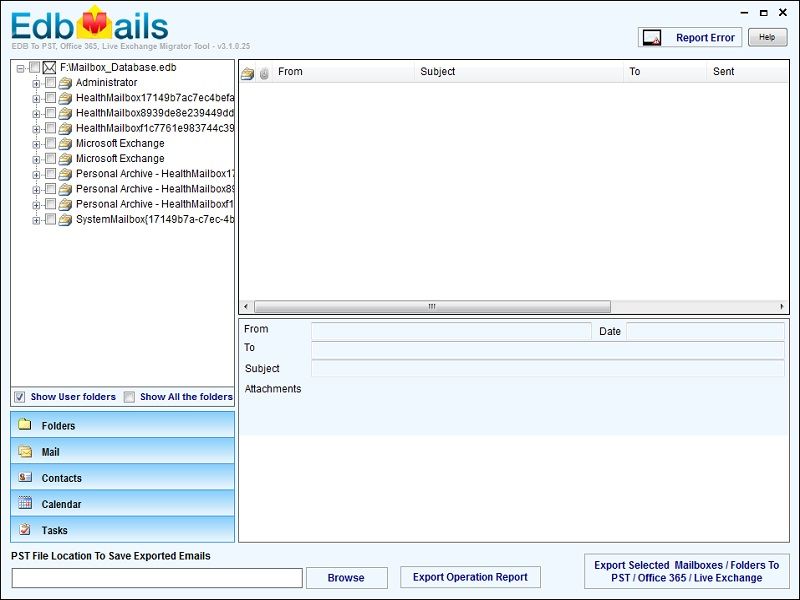Viewport: 800px width, 600px height.
Task: Click the folder icon column header in message list
Action: (247, 73)
